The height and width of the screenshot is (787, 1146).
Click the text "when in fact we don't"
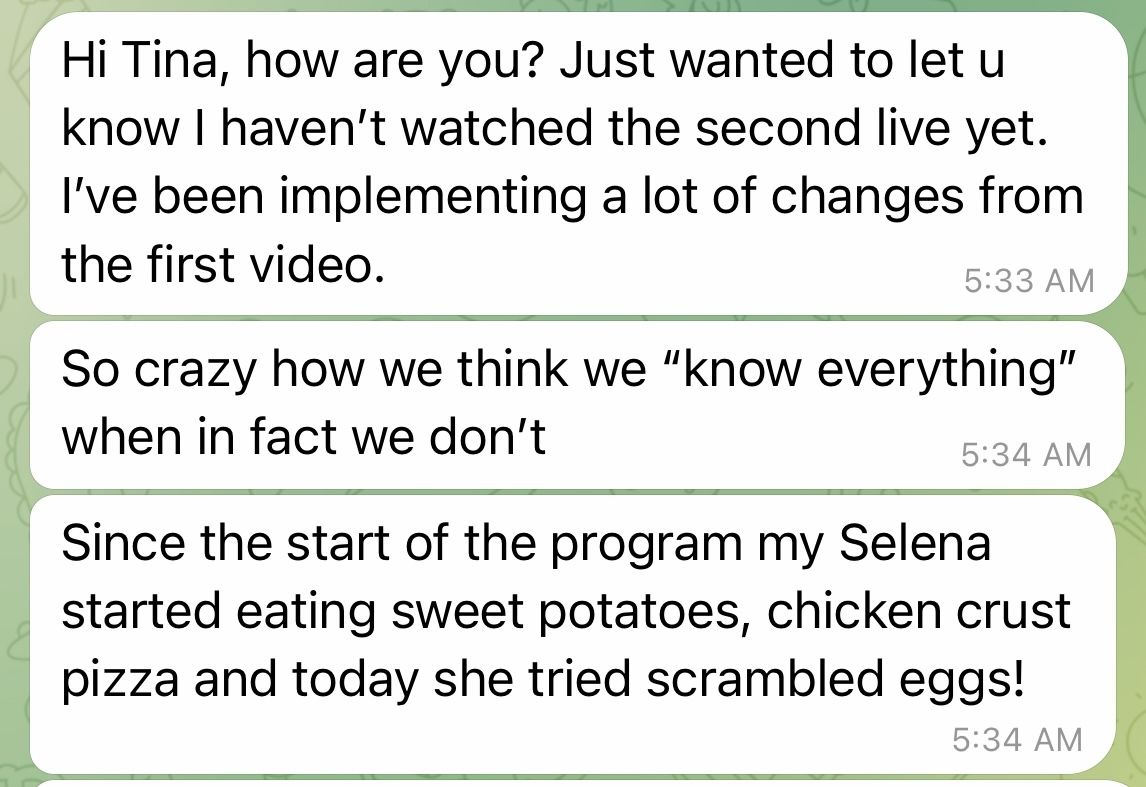pos(304,438)
